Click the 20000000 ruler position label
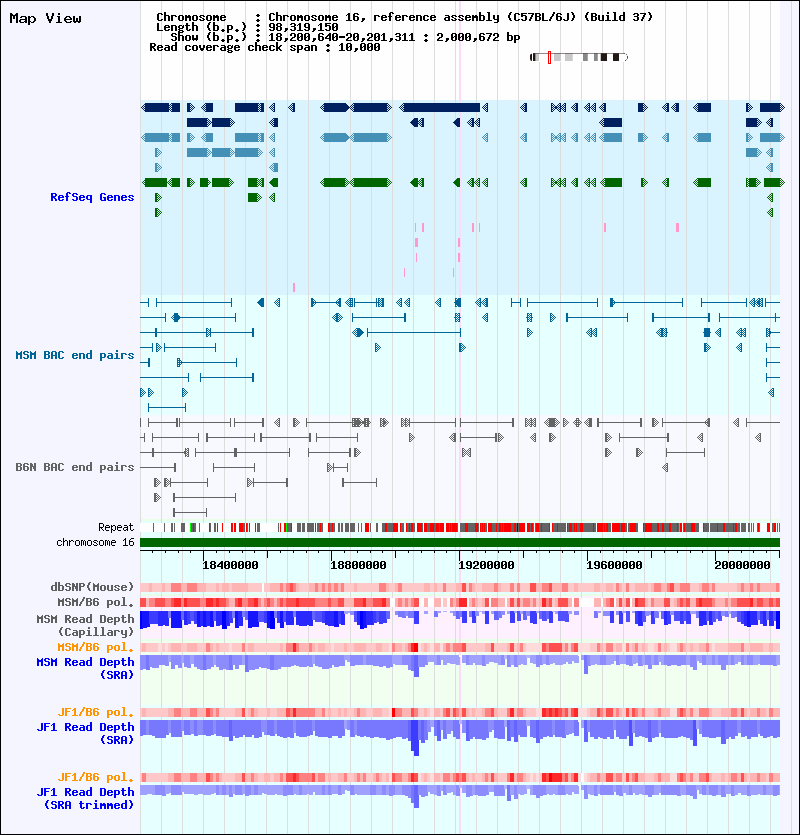This screenshot has width=800, height=835. tap(742, 565)
